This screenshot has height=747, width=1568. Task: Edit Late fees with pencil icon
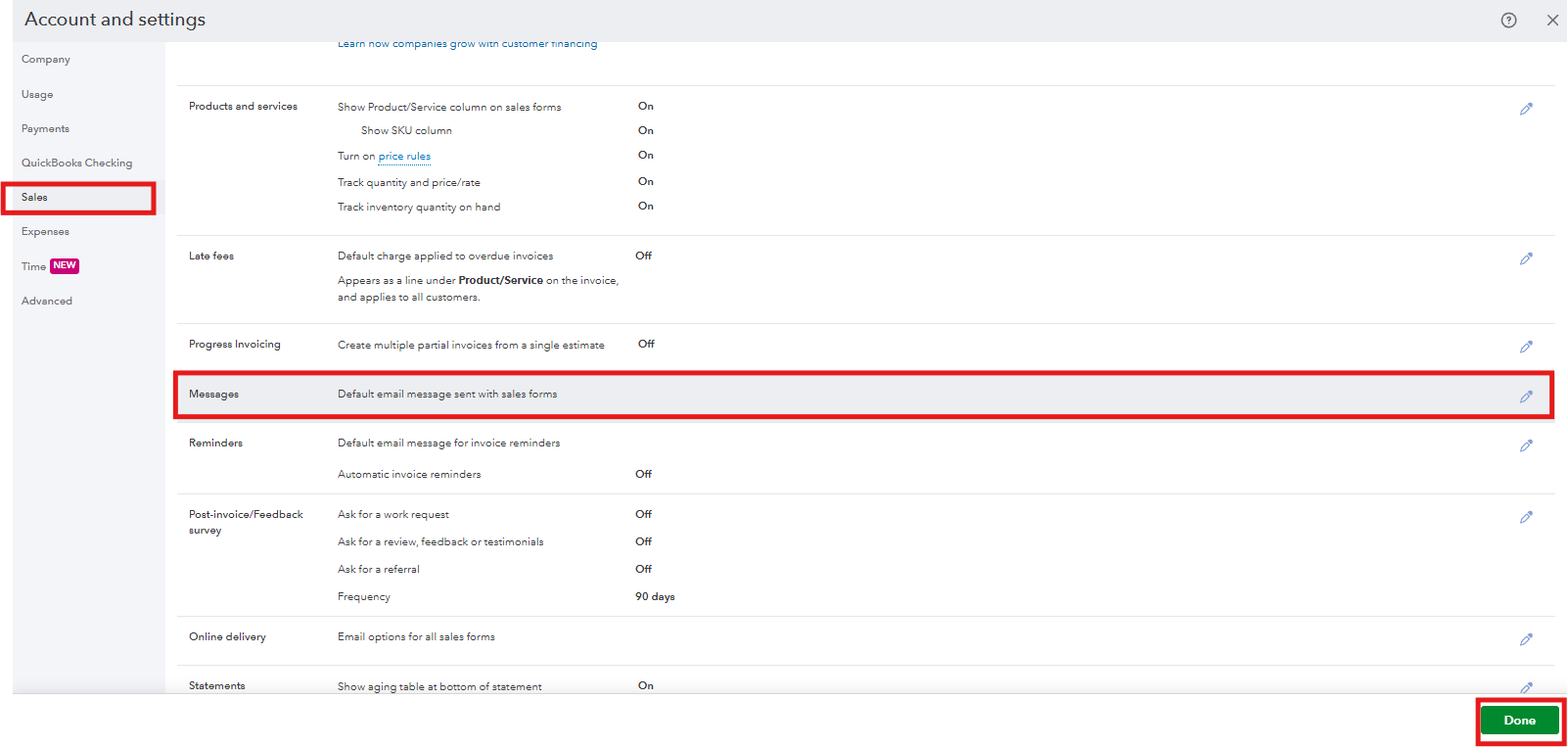(1526, 258)
